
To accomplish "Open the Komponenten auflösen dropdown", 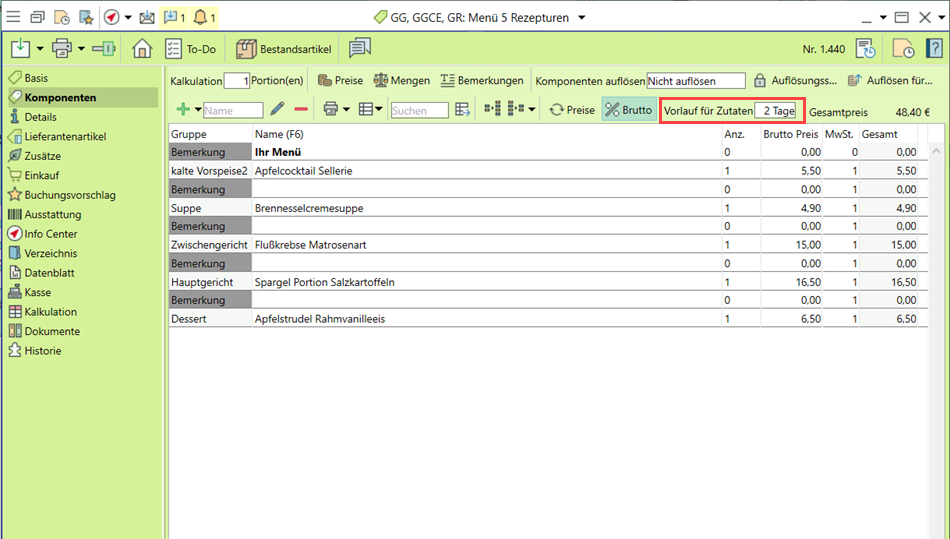I will point(695,80).
